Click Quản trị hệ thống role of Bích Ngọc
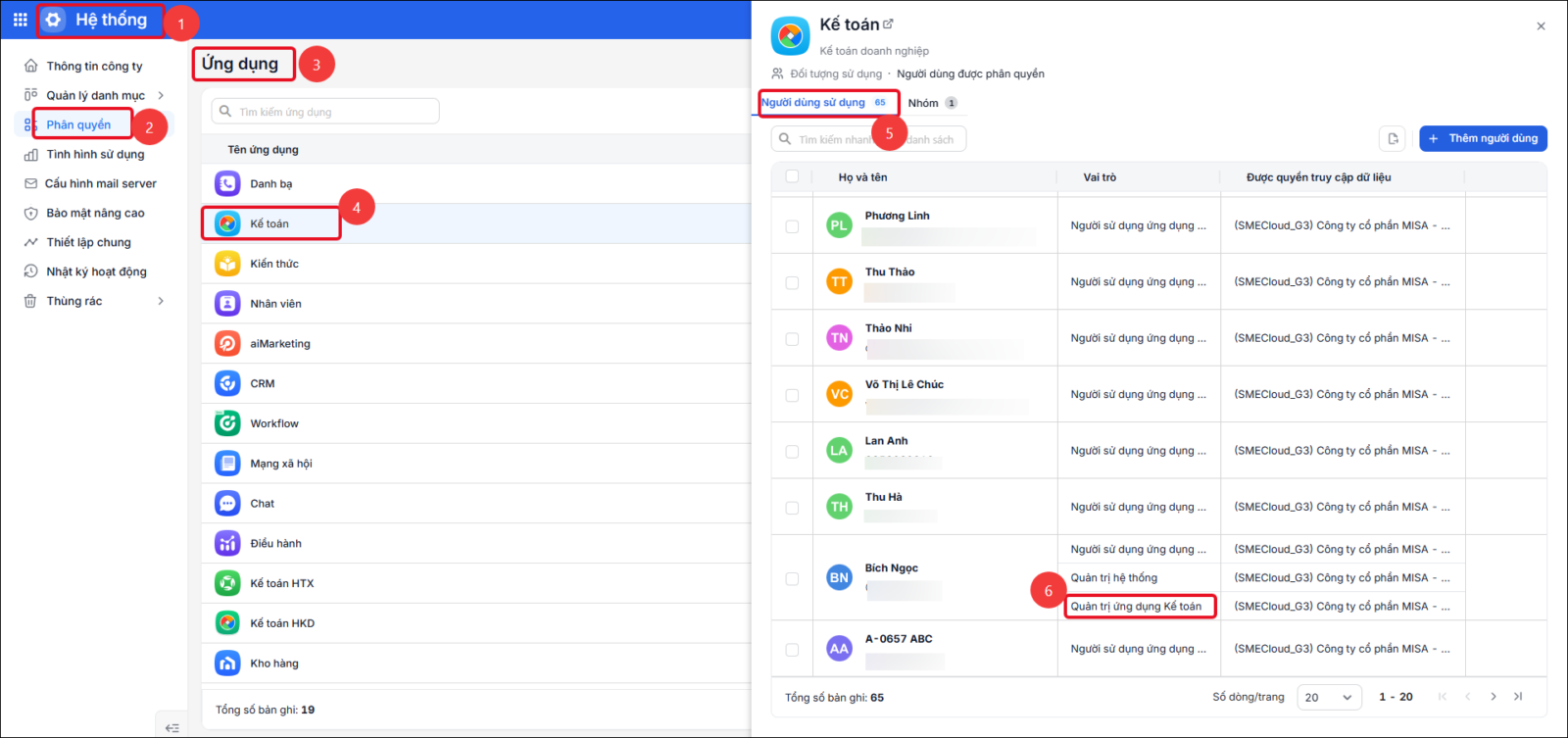This screenshot has width=1568, height=738. pos(1113,577)
